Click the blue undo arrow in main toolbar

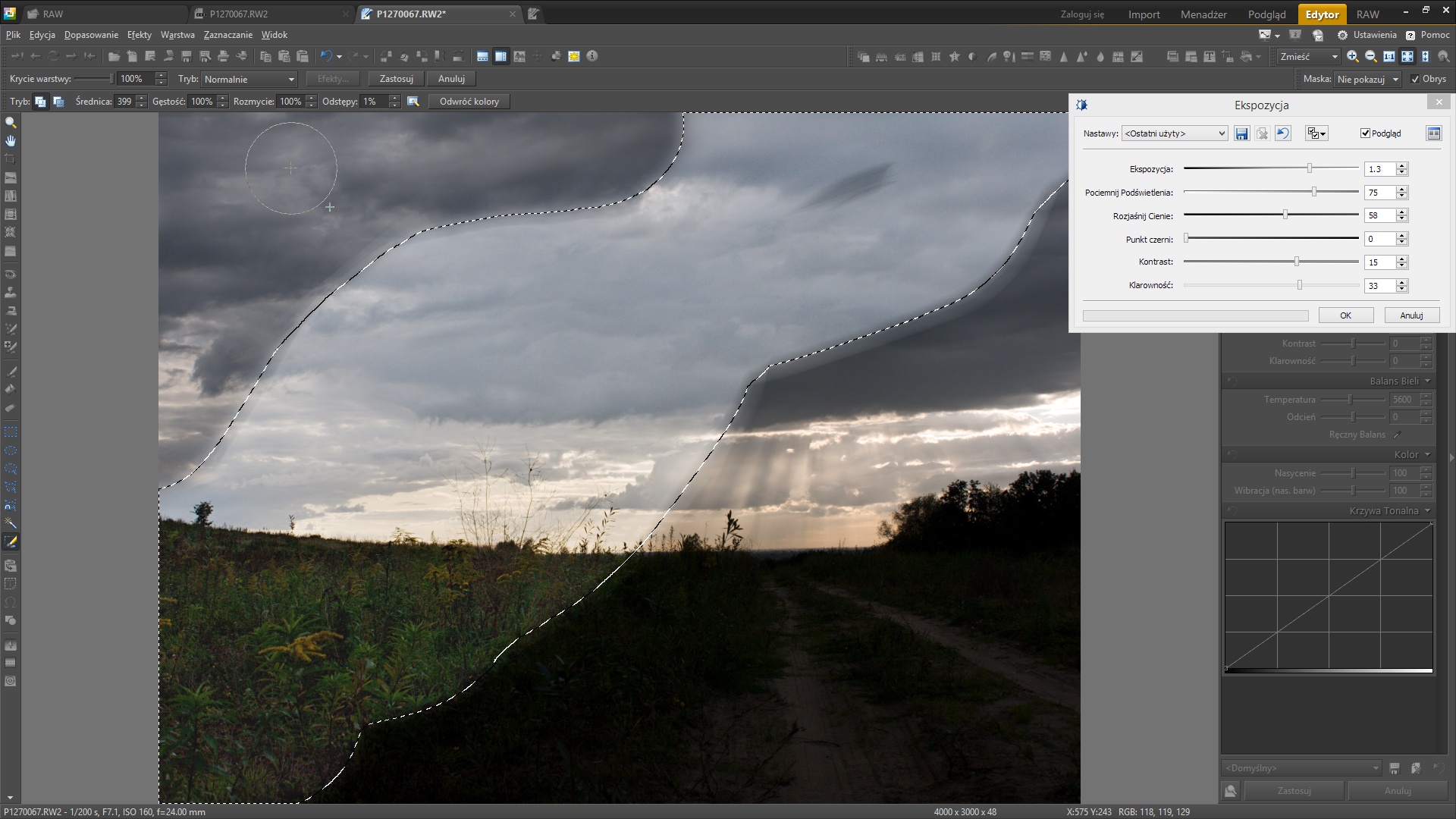pos(326,56)
